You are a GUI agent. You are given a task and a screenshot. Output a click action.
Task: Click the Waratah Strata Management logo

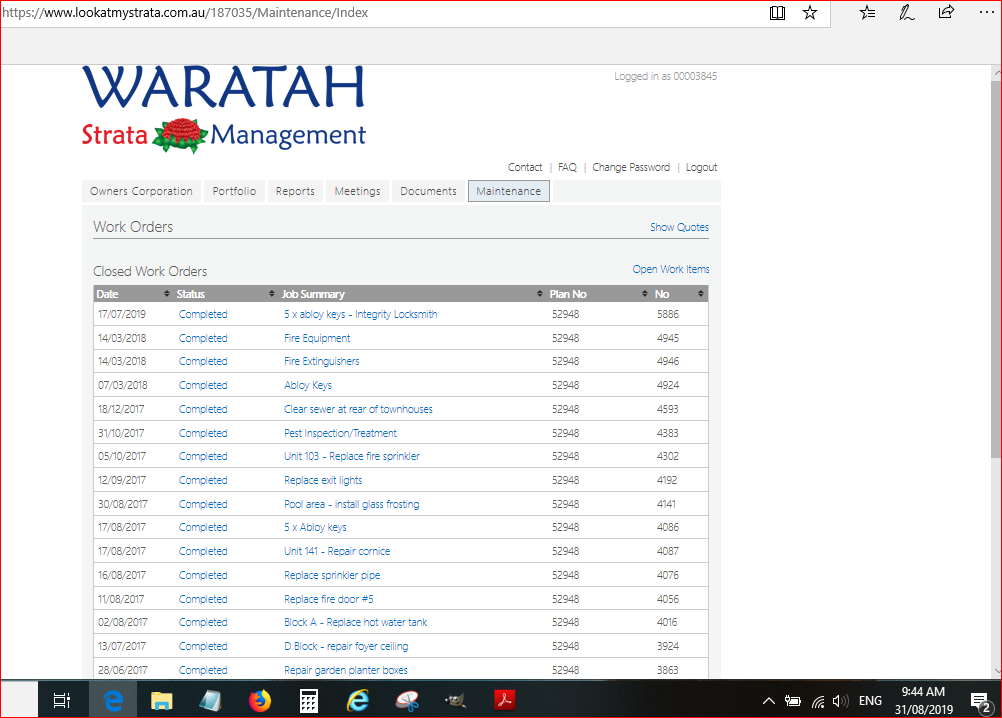click(x=224, y=109)
